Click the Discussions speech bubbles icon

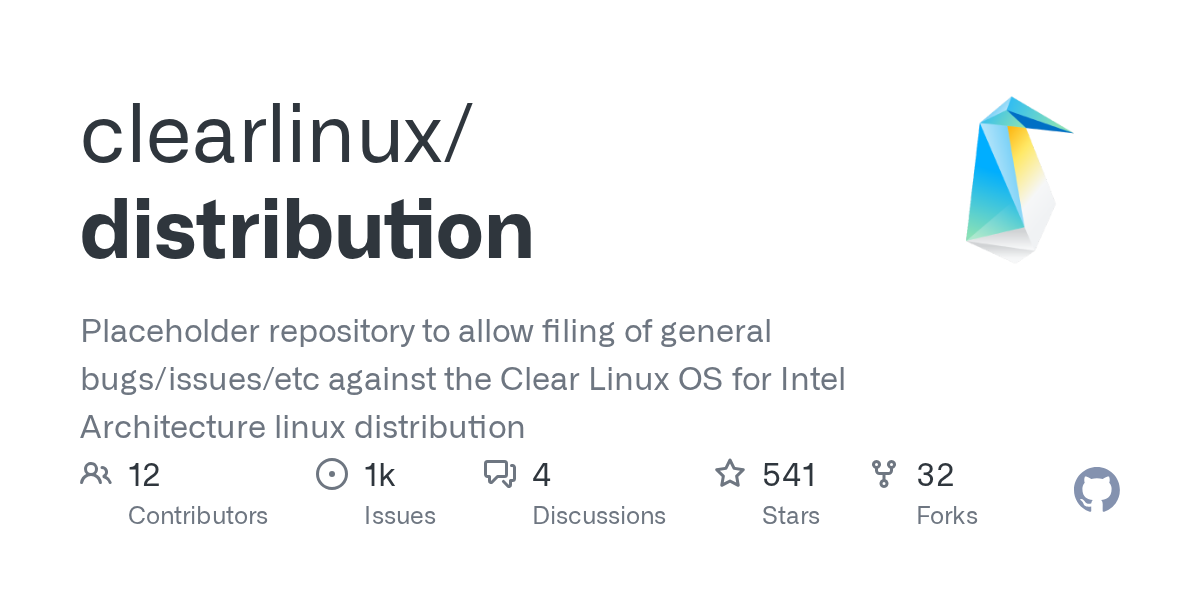[500, 473]
